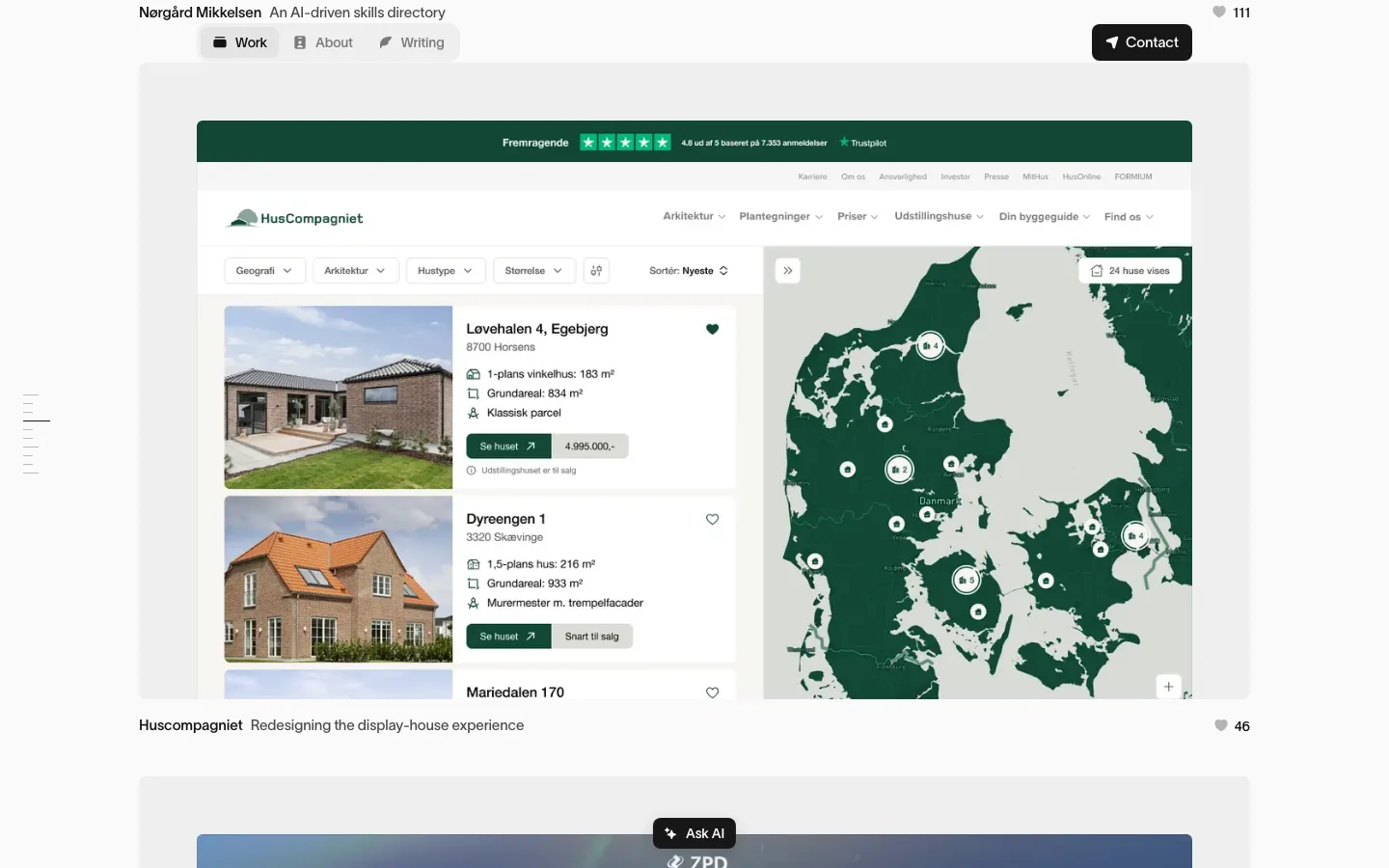Select the map cluster marker with 4 near top
Viewport: 1389px width, 868px height.
click(930, 345)
